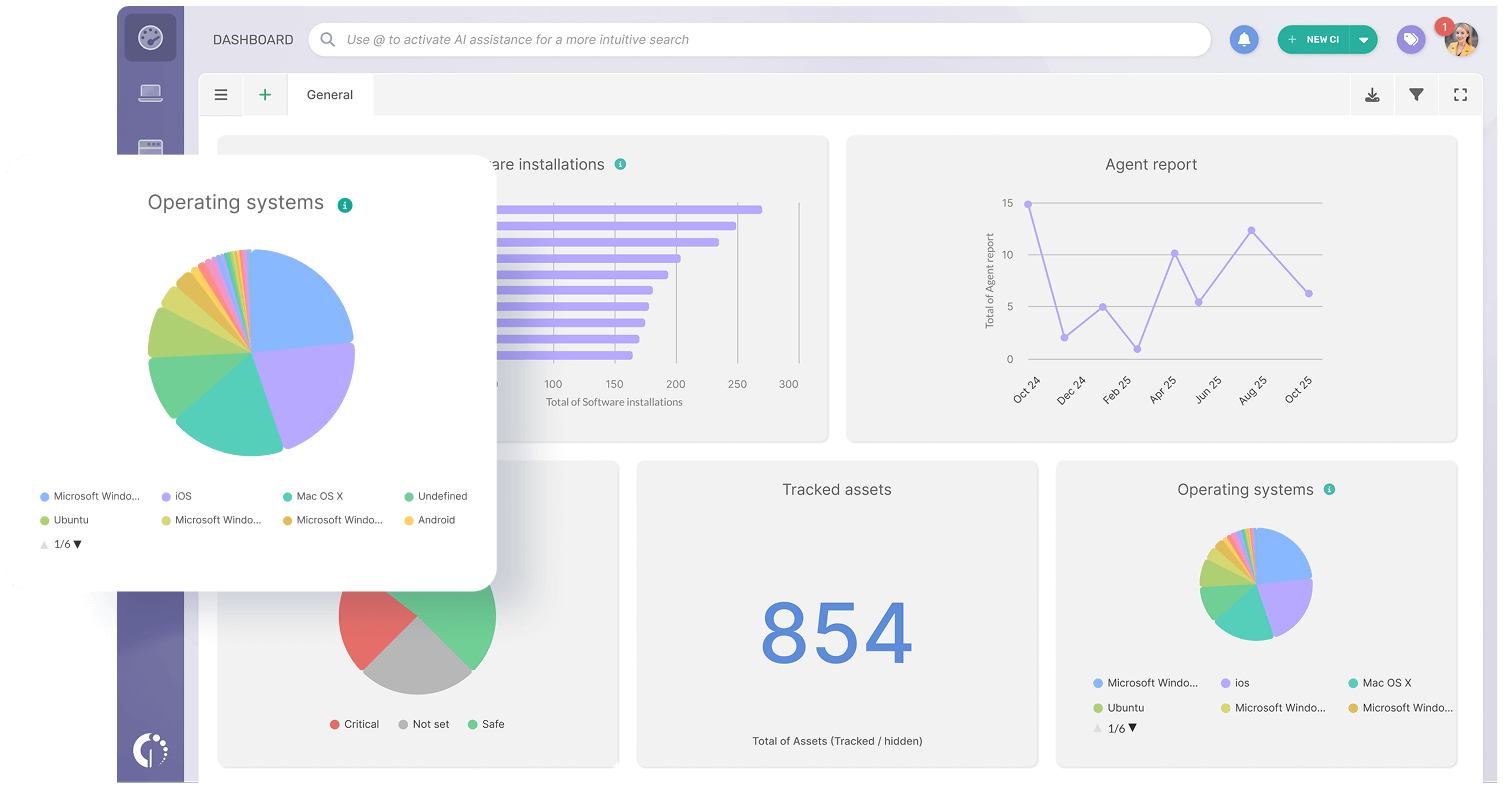Click the magnifier icon in the search bar
Image resolution: width=1503 pixels, height=786 pixels.
click(327, 40)
